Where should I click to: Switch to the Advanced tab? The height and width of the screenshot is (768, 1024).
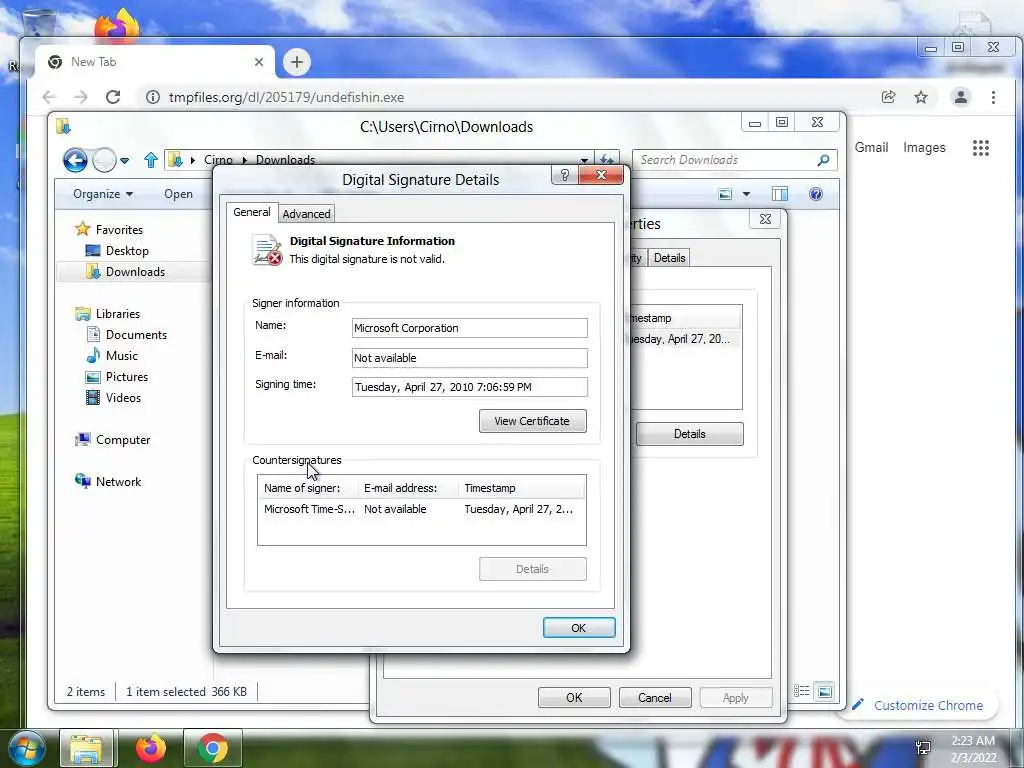[x=306, y=214]
